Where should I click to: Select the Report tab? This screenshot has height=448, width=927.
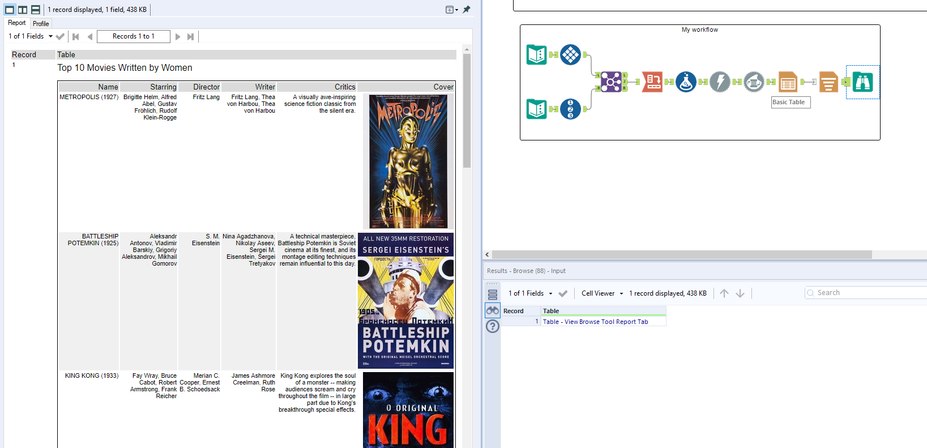point(17,23)
